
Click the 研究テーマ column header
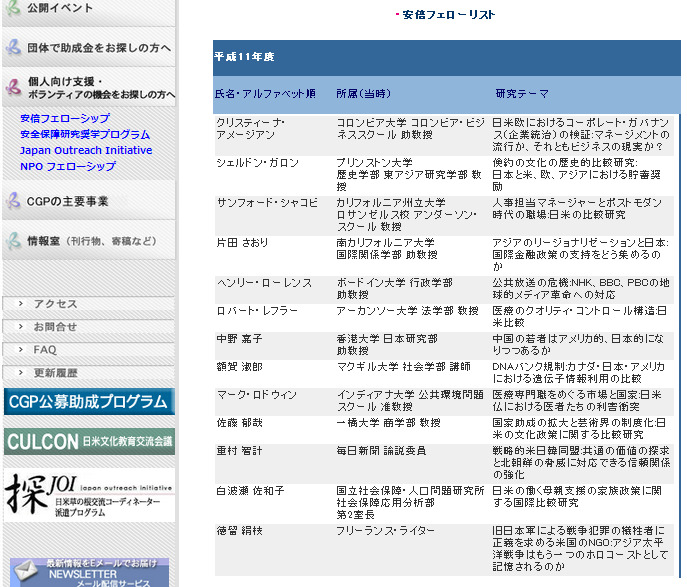tap(522, 94)
